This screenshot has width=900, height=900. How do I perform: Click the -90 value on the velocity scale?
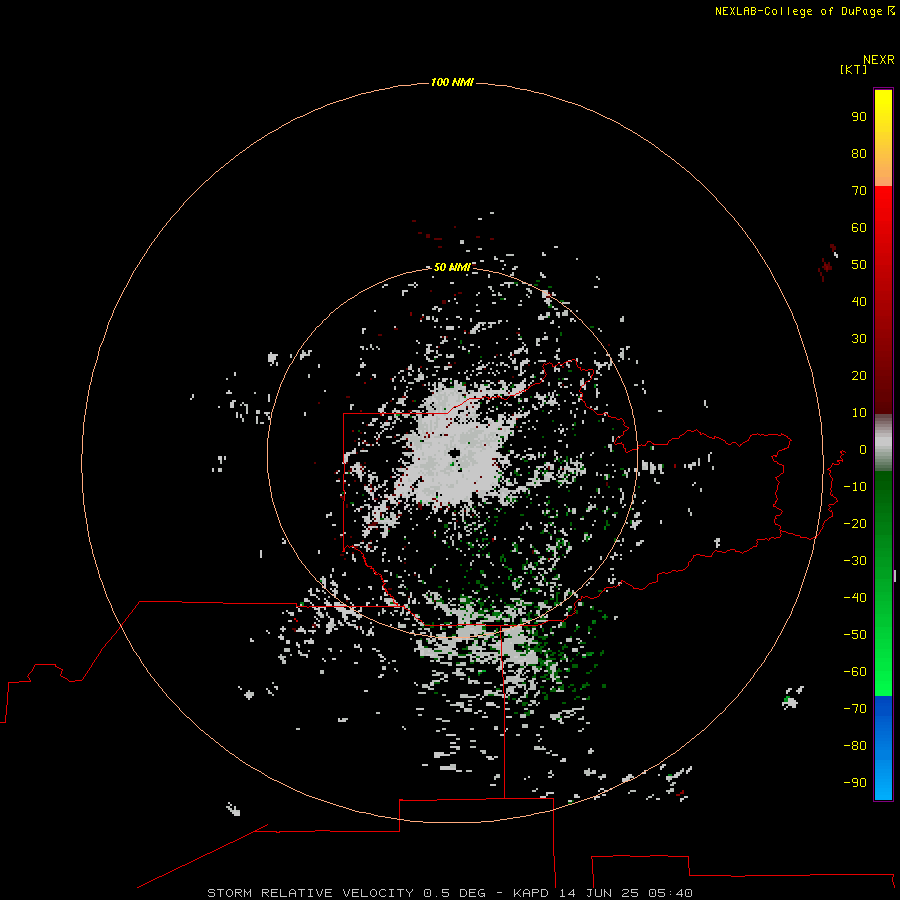(855, 783)
